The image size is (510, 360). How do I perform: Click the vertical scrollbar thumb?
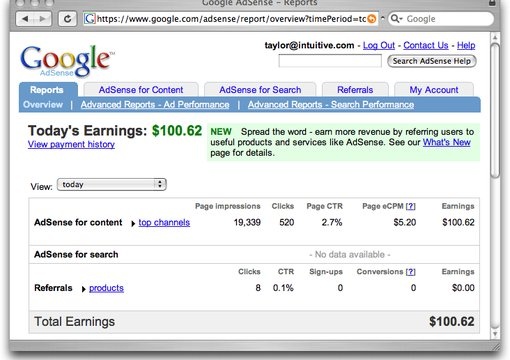[x=495, y=110]
